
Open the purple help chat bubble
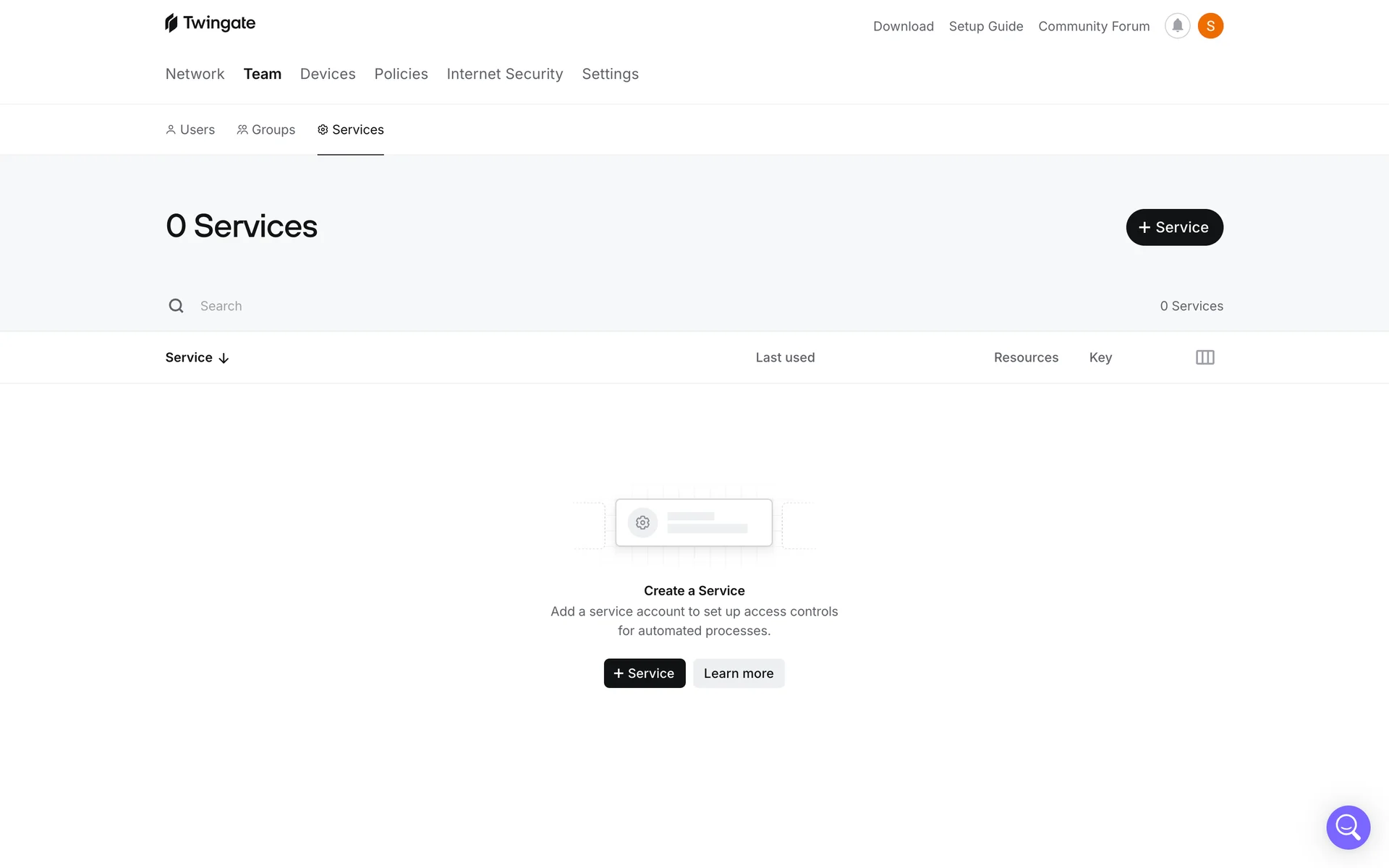coord(1348,827)
